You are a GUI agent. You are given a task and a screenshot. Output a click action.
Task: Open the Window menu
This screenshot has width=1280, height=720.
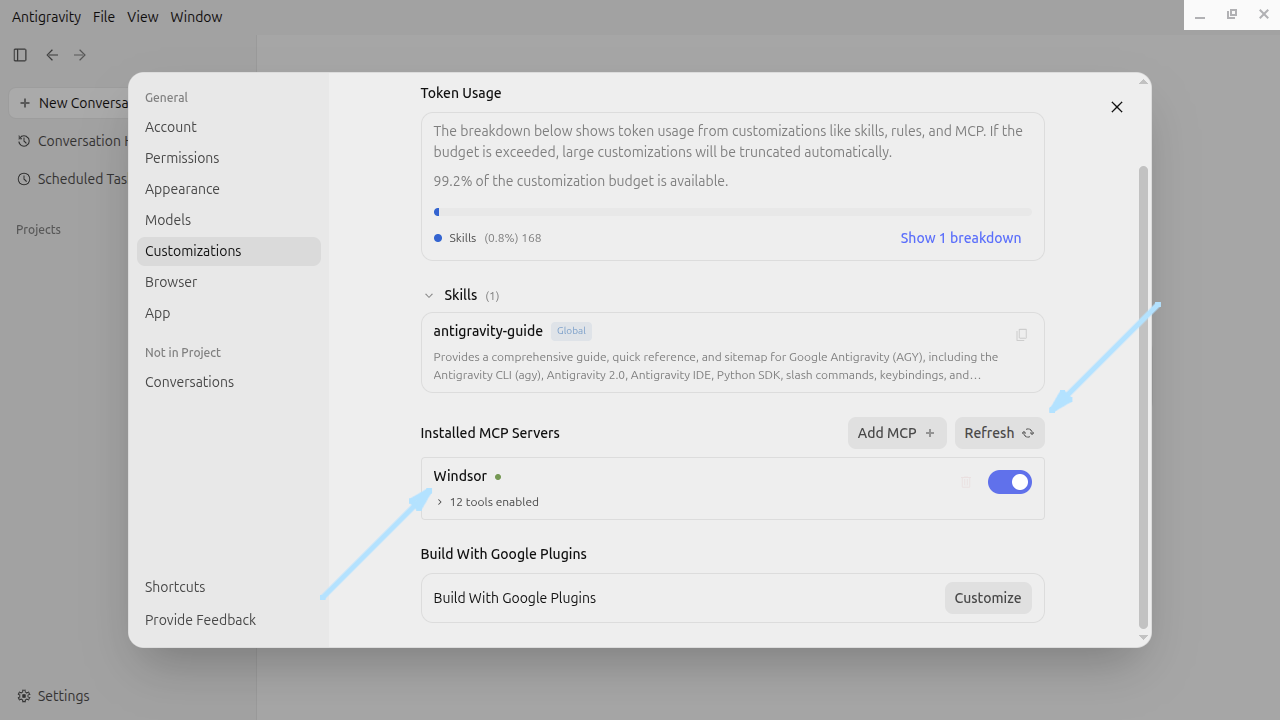196,17
